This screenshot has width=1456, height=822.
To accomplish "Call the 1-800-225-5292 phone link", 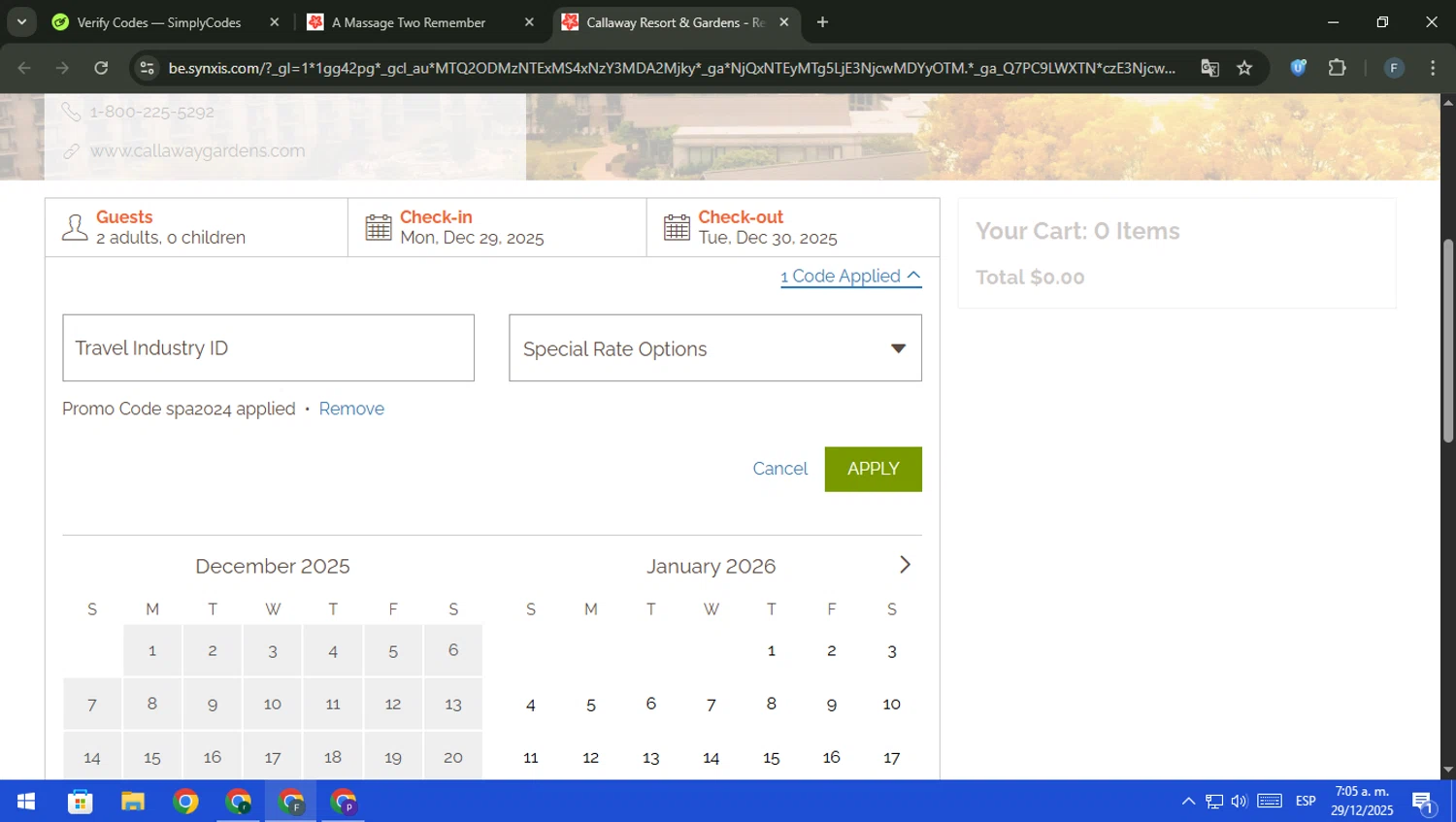I will pos(152,112).
